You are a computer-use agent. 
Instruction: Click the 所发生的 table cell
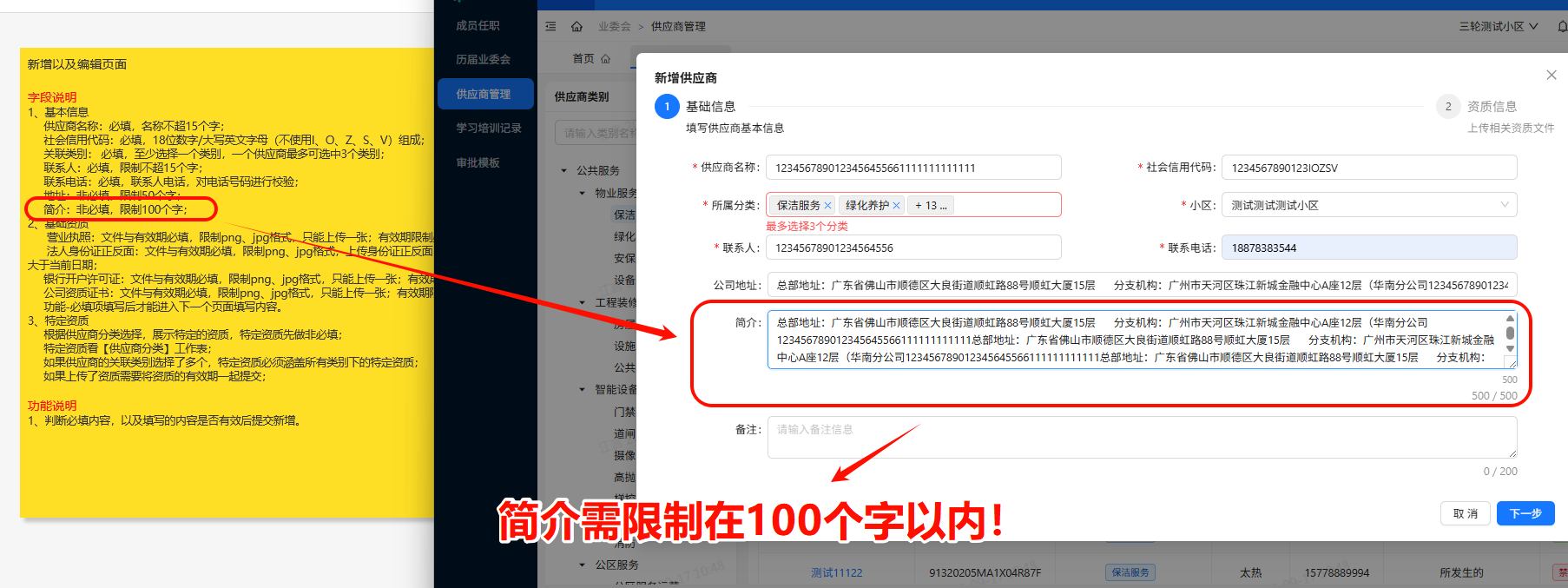pos(1461,573)
